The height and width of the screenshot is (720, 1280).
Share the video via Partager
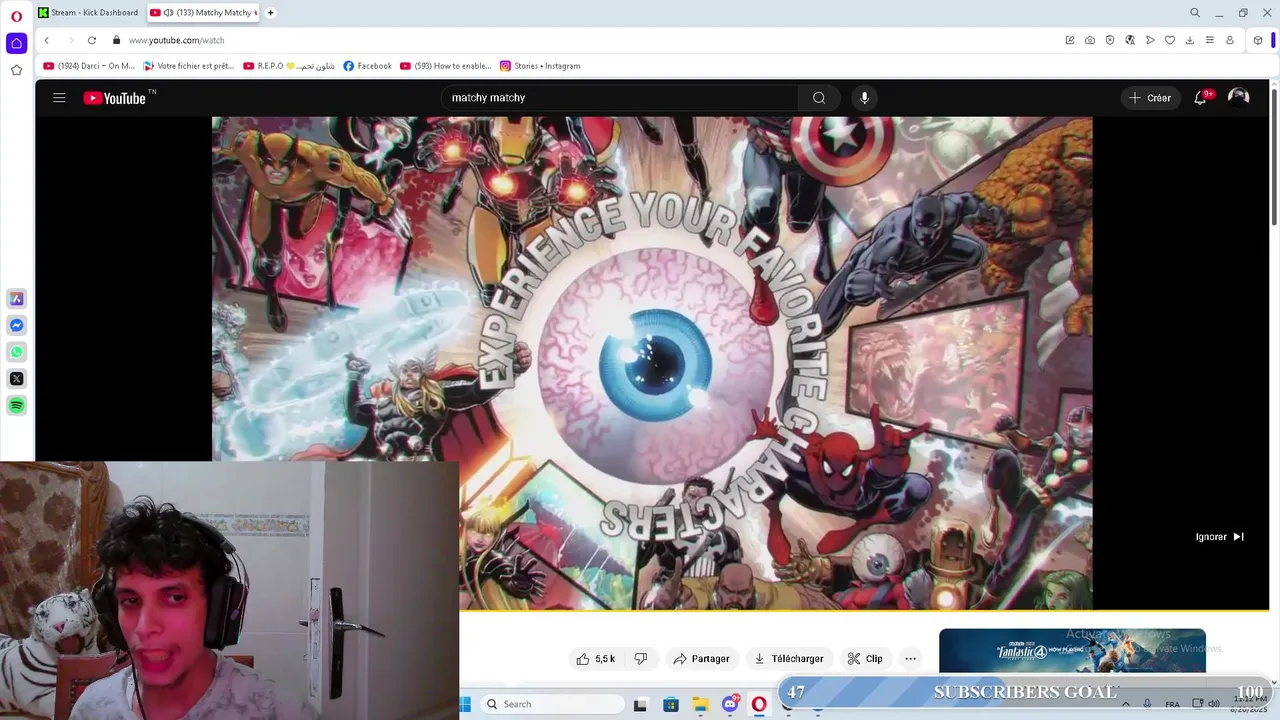701,659
